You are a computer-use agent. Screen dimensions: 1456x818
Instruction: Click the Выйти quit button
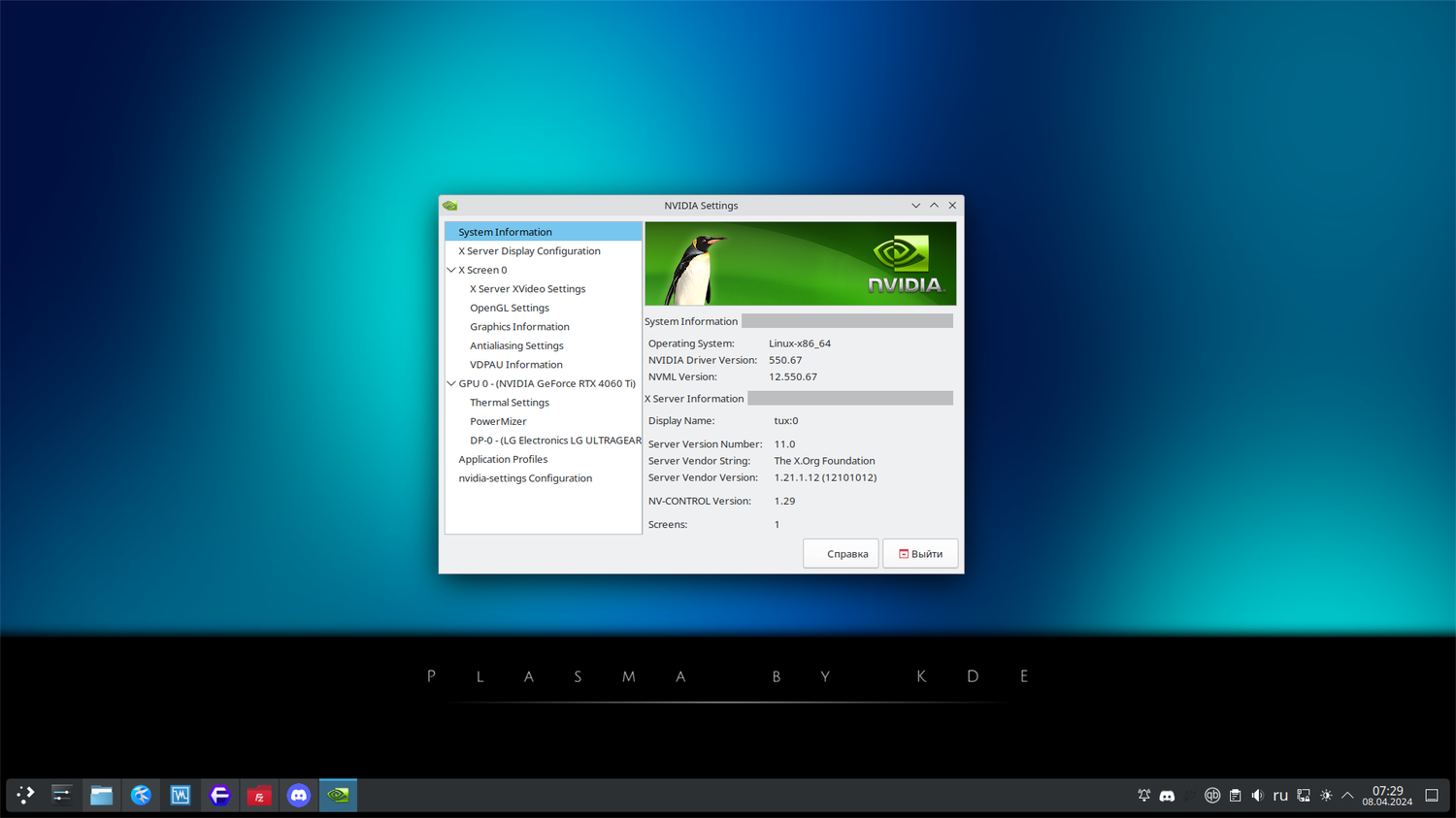(920, 553)
